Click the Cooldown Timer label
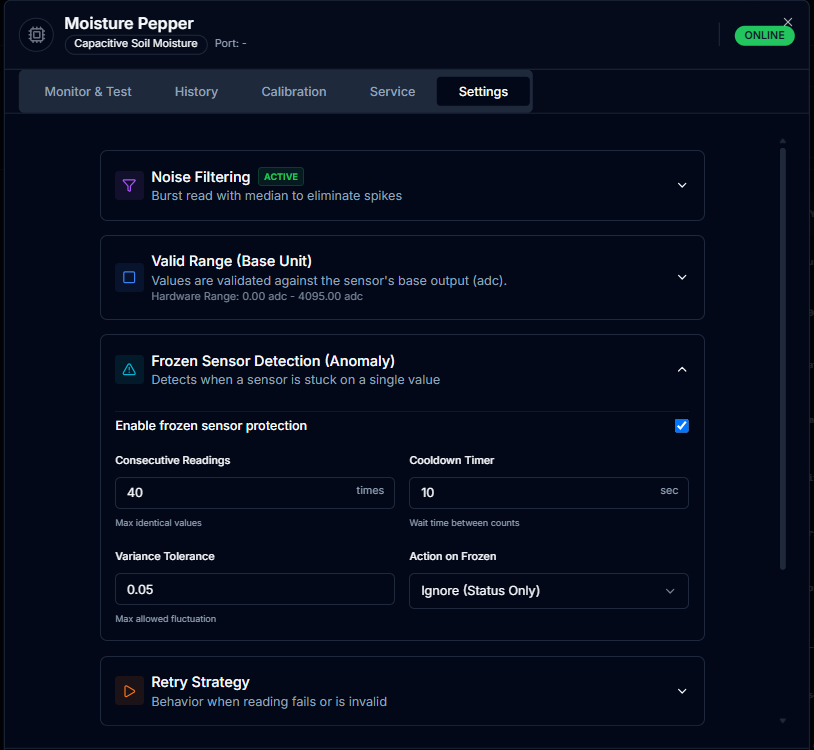Screen dimensions: 814x750 [x=452, y=460]
